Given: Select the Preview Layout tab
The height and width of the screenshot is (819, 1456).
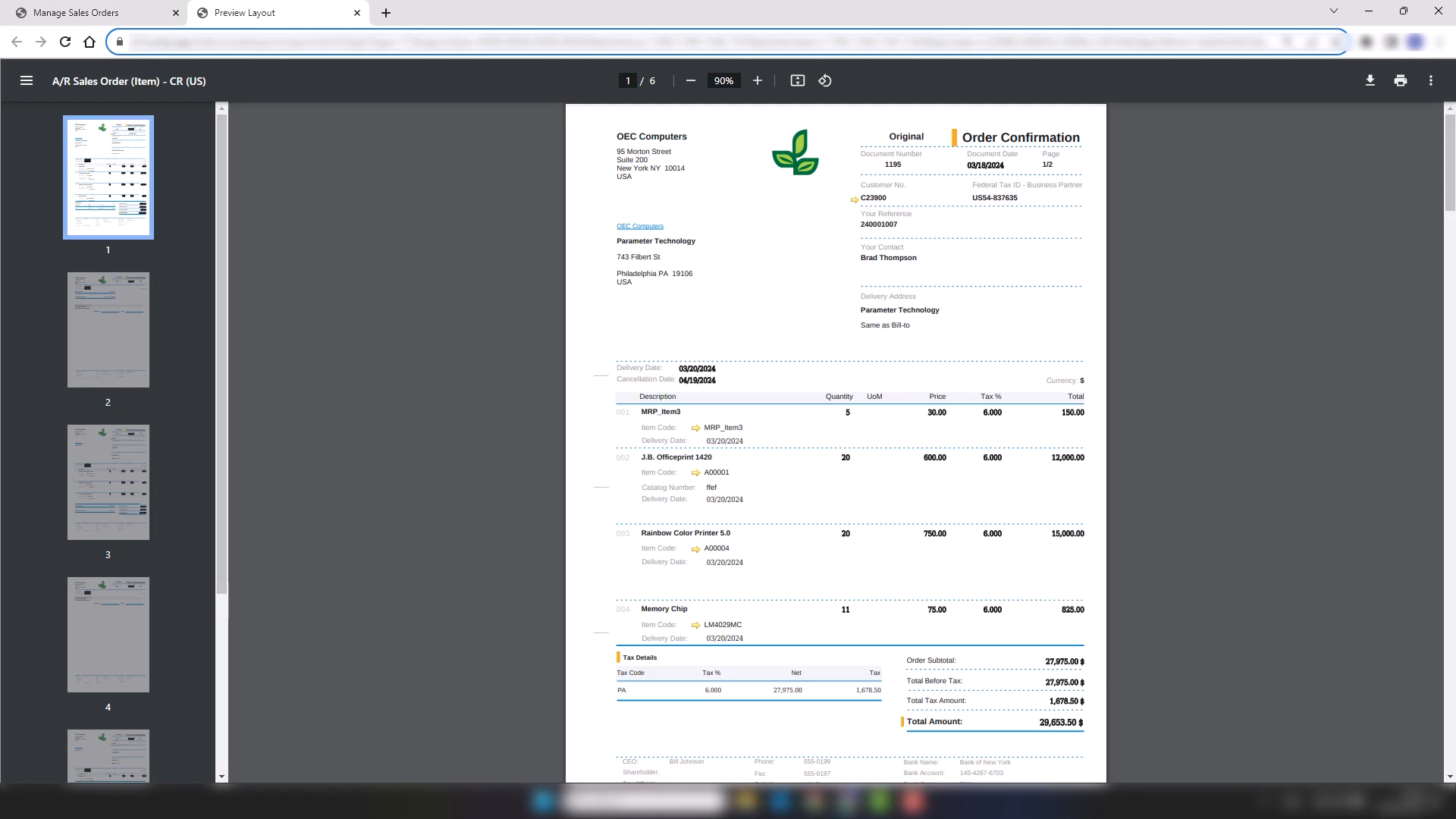Looking at the screenshot, I should [278, 13].
